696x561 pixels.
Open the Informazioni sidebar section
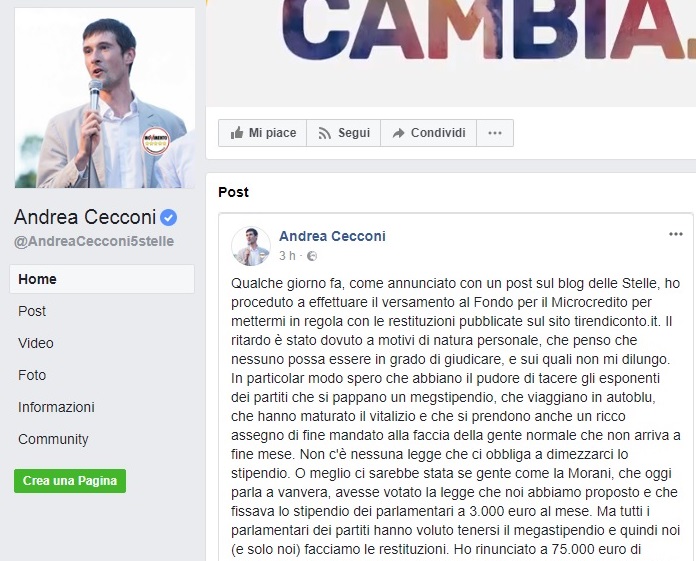coord(56,407)
